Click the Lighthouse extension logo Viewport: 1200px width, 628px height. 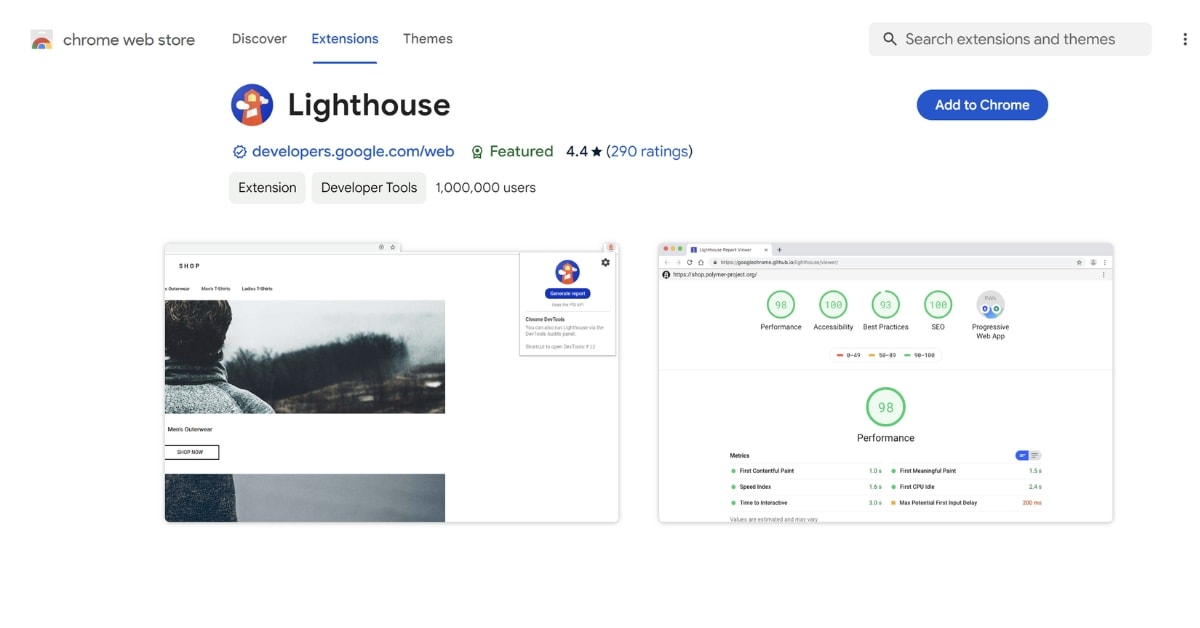[252, 105]
